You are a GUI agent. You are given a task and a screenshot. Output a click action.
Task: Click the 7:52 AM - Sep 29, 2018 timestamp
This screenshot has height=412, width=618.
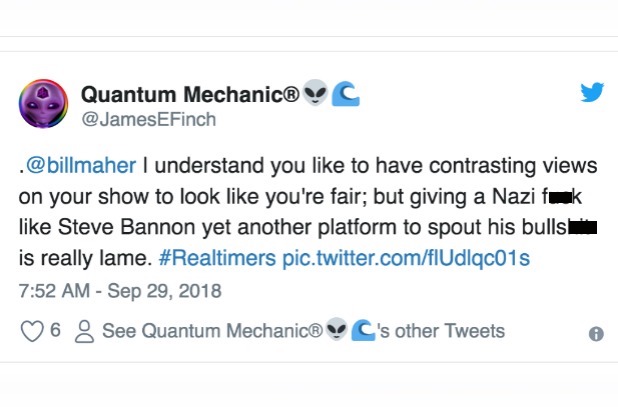(120, 292)
